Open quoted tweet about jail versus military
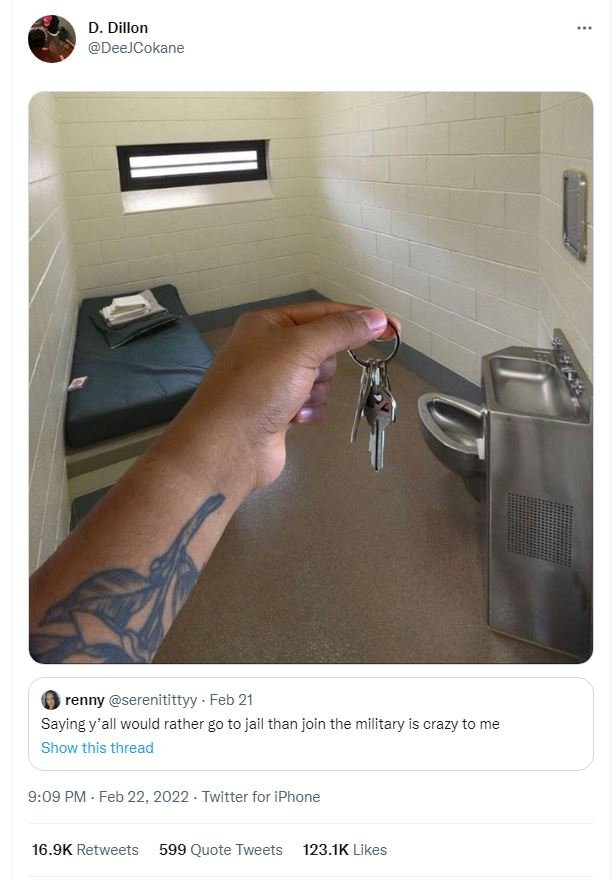Screen dimensions: 615x880 (311, 724)
